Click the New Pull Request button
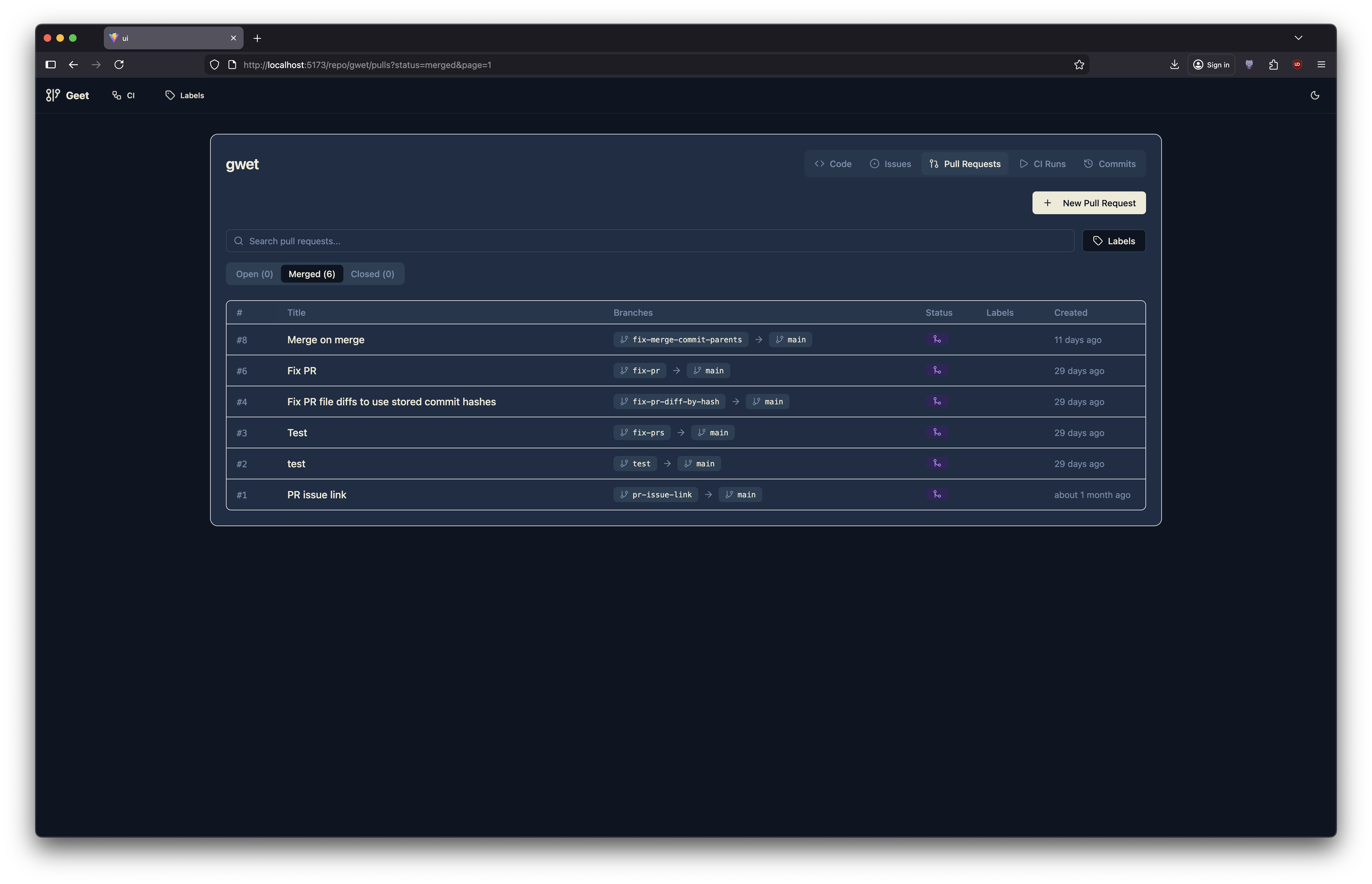Viewport: 1372px width, 884px height. pos(1088,203)
